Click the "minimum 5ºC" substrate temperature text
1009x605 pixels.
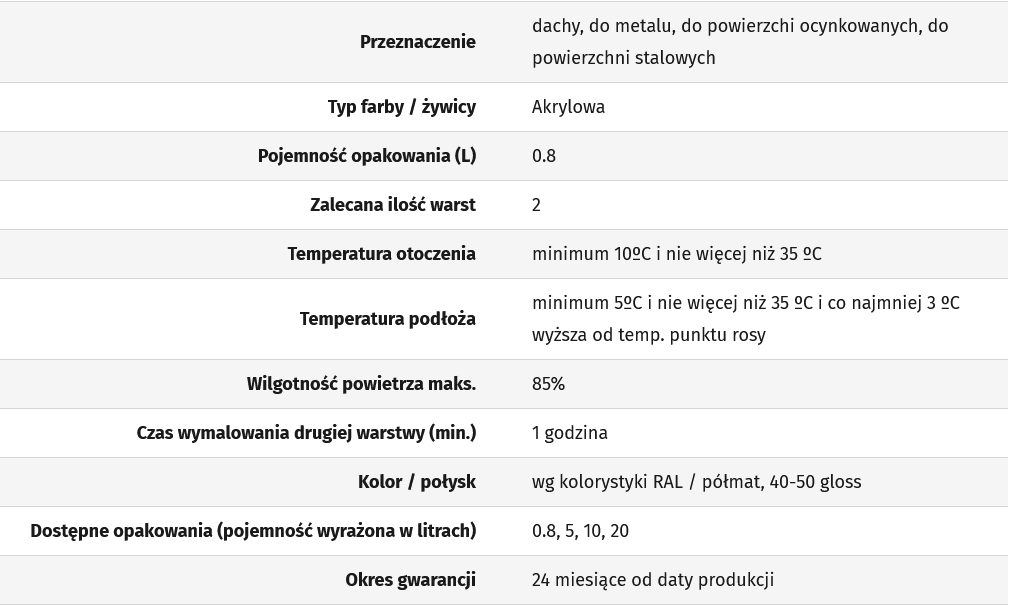[x=587, y=303]
